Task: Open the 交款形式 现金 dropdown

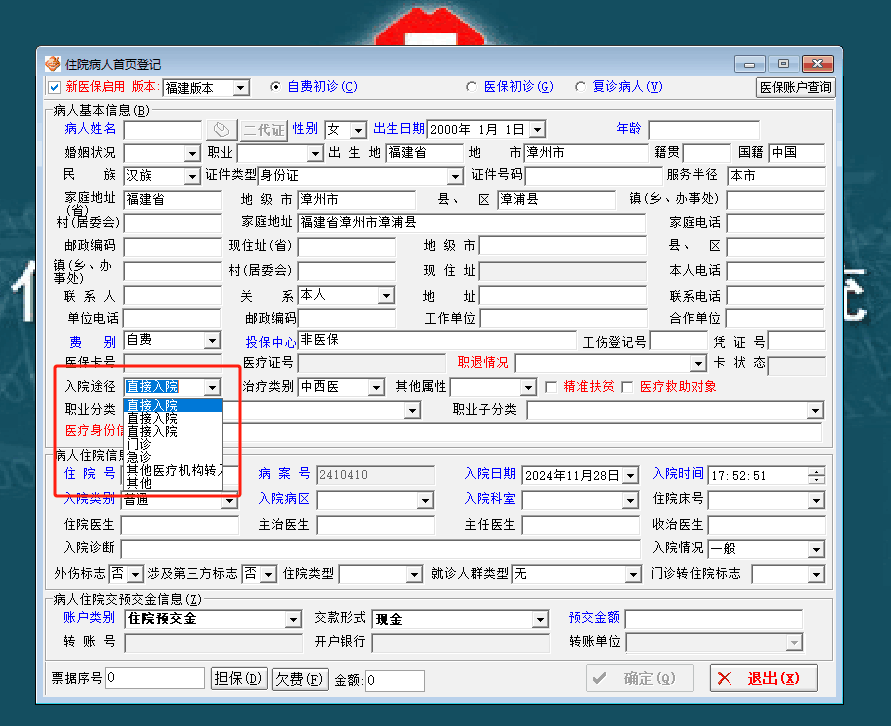Action: point(540,619)
